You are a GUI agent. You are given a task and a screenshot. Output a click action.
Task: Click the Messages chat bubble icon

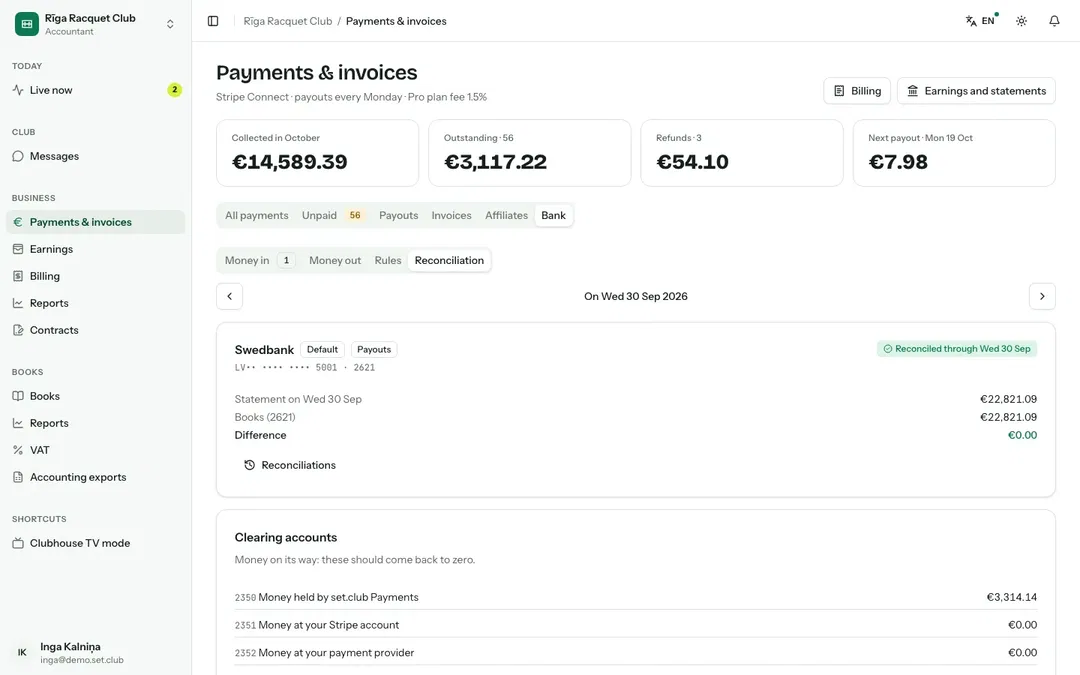[18, 156]
